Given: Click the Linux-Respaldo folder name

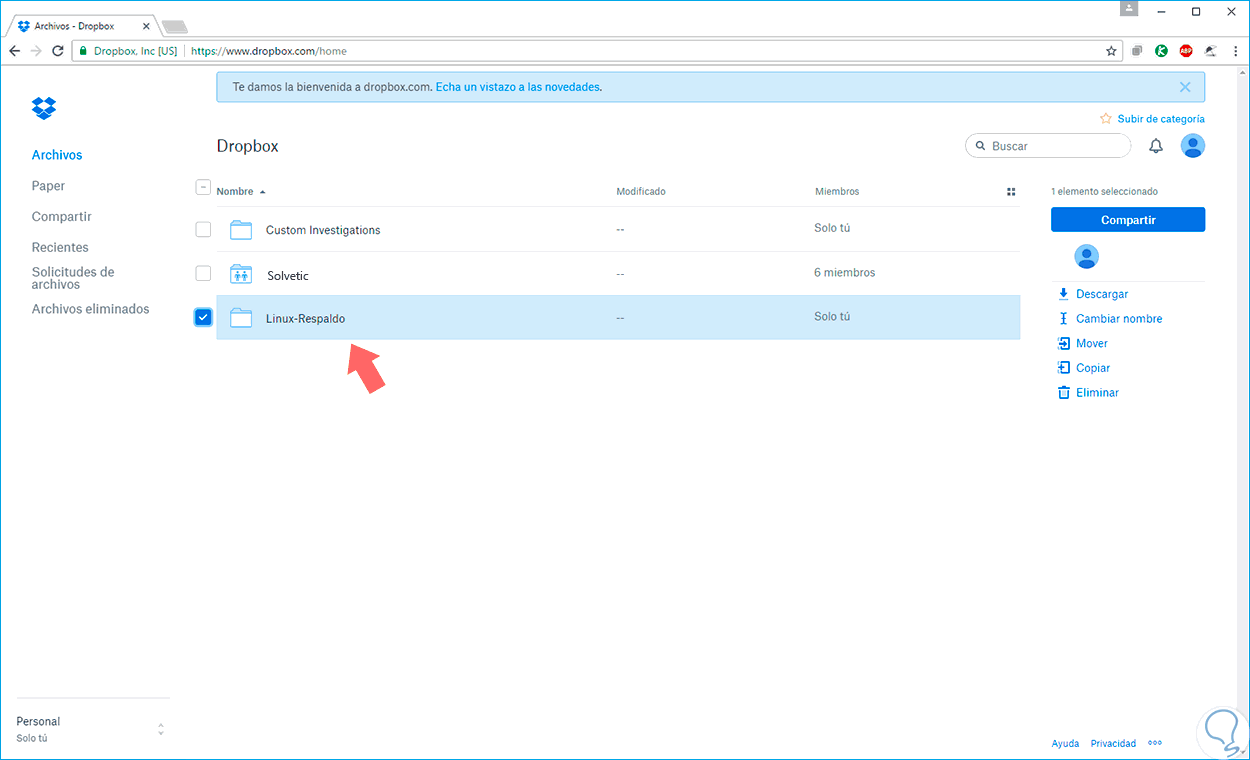Looking at the screenshot, I should [305, 319].
